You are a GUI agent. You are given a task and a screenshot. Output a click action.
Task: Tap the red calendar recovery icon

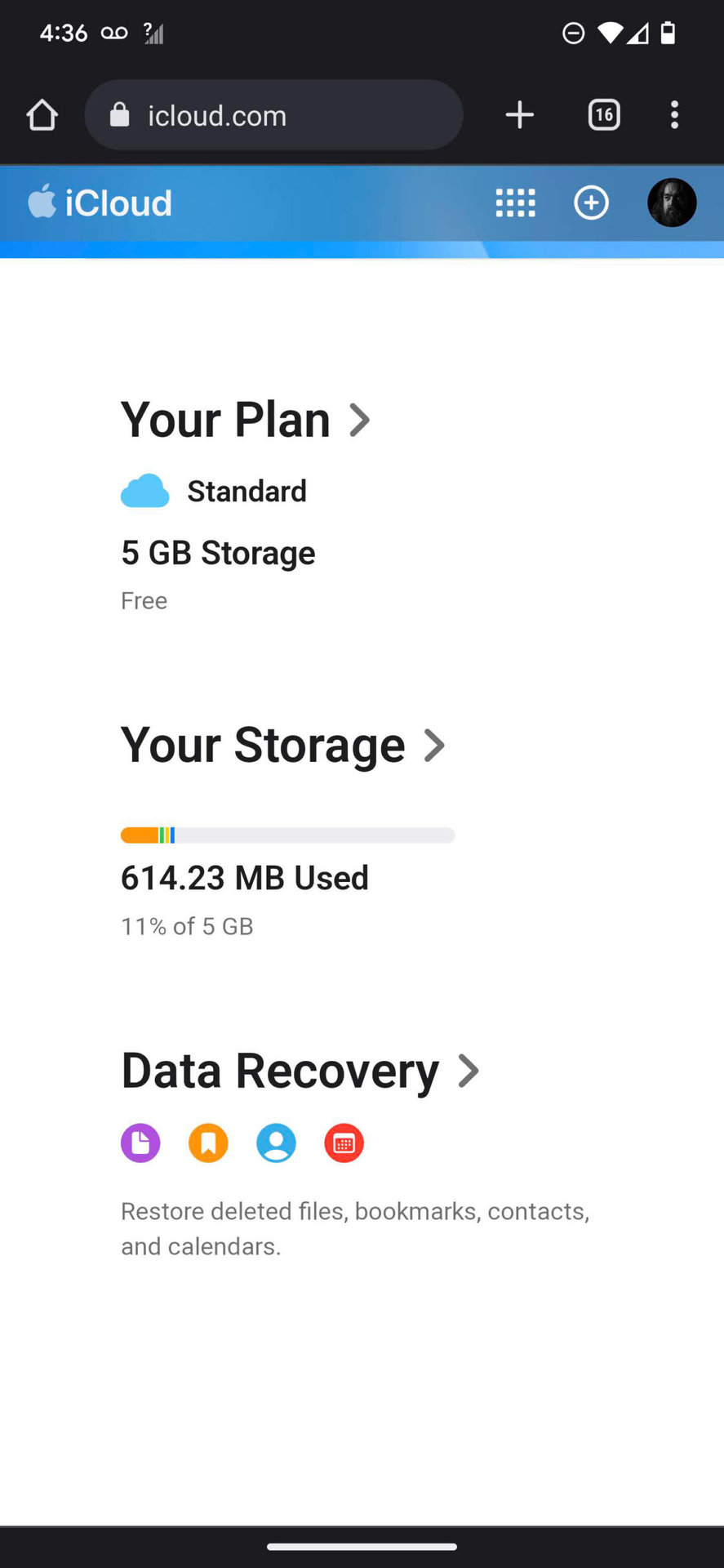tap(344, 1143)
